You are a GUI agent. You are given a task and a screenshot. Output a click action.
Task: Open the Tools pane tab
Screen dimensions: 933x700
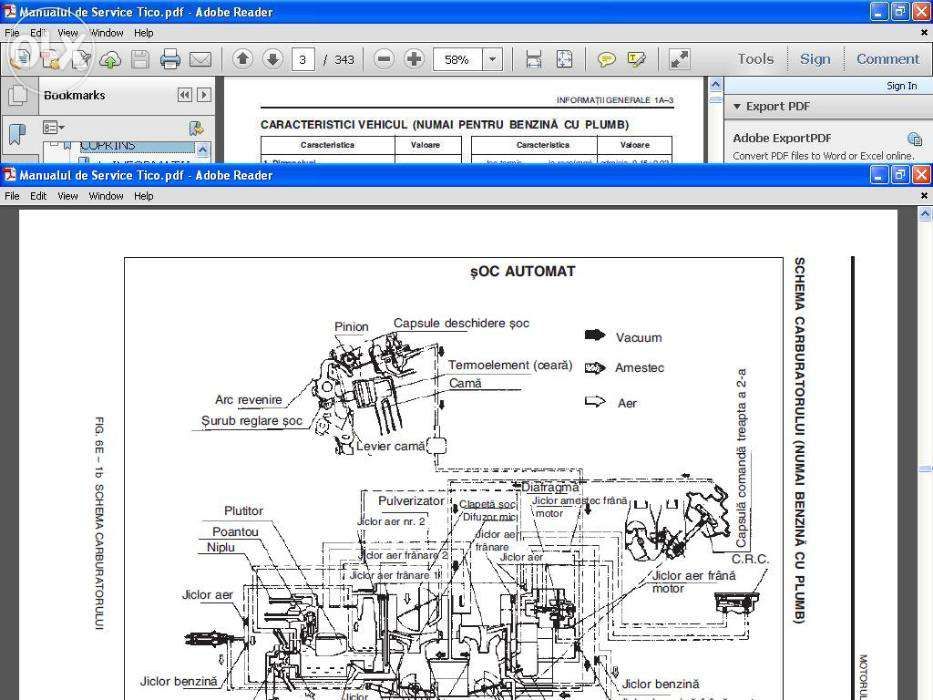(x=756, y=59)
